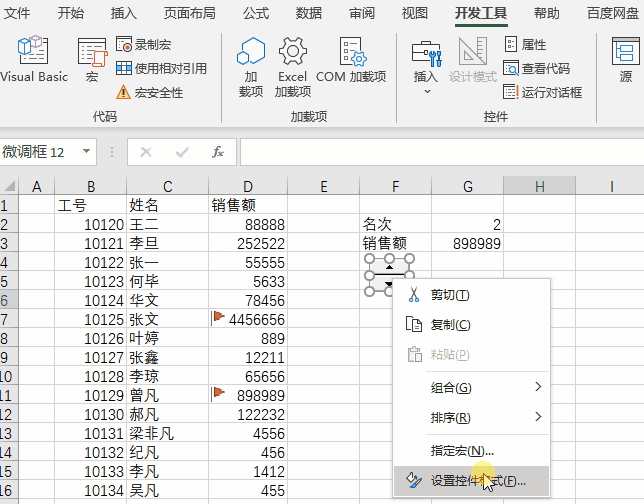Click the name box showing 微调框 12
The image size is (644, 504).
[x=40, y=152]
